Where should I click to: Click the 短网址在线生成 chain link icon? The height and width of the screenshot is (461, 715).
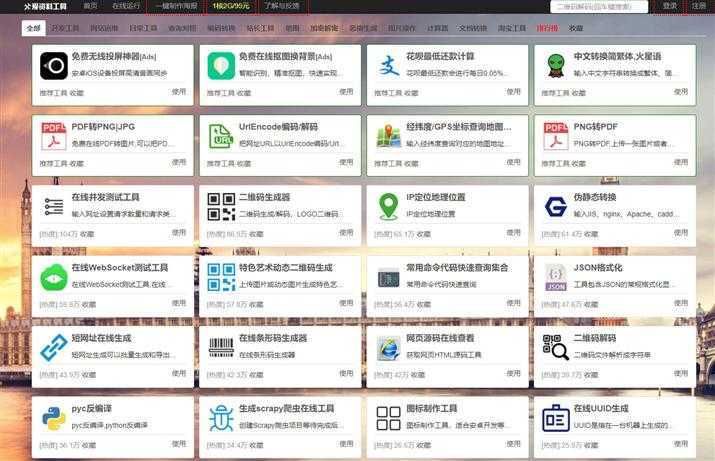(54, 347)
